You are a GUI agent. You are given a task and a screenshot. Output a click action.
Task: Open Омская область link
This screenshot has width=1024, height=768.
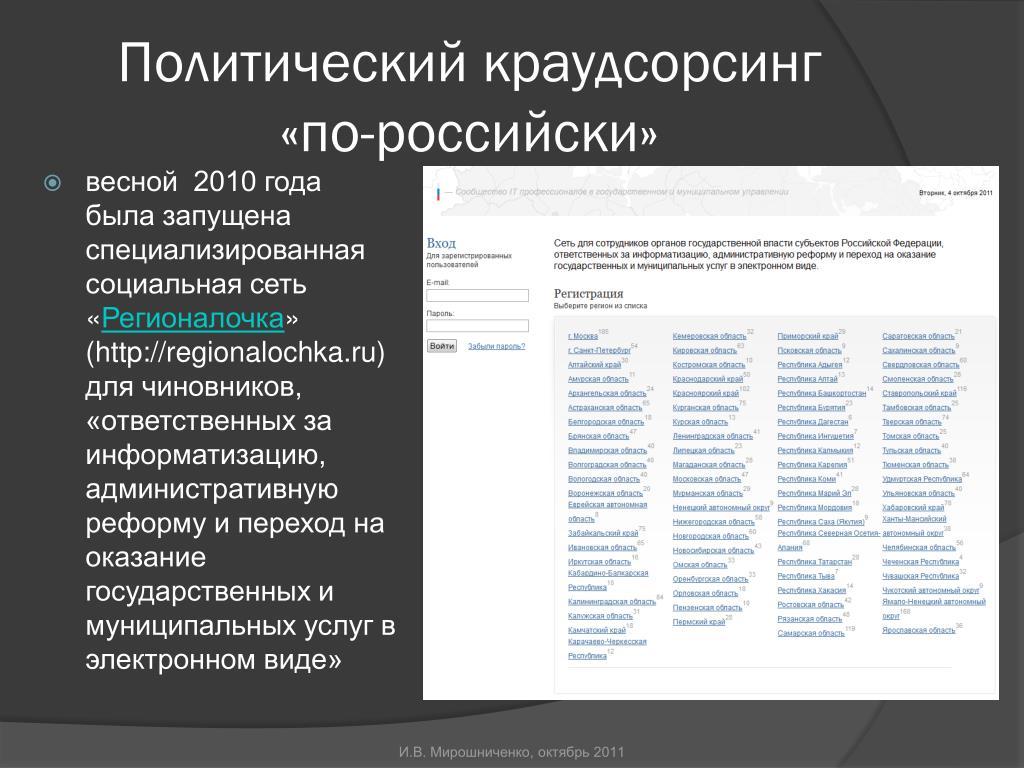pyautogui.click(x=699, y=565)
